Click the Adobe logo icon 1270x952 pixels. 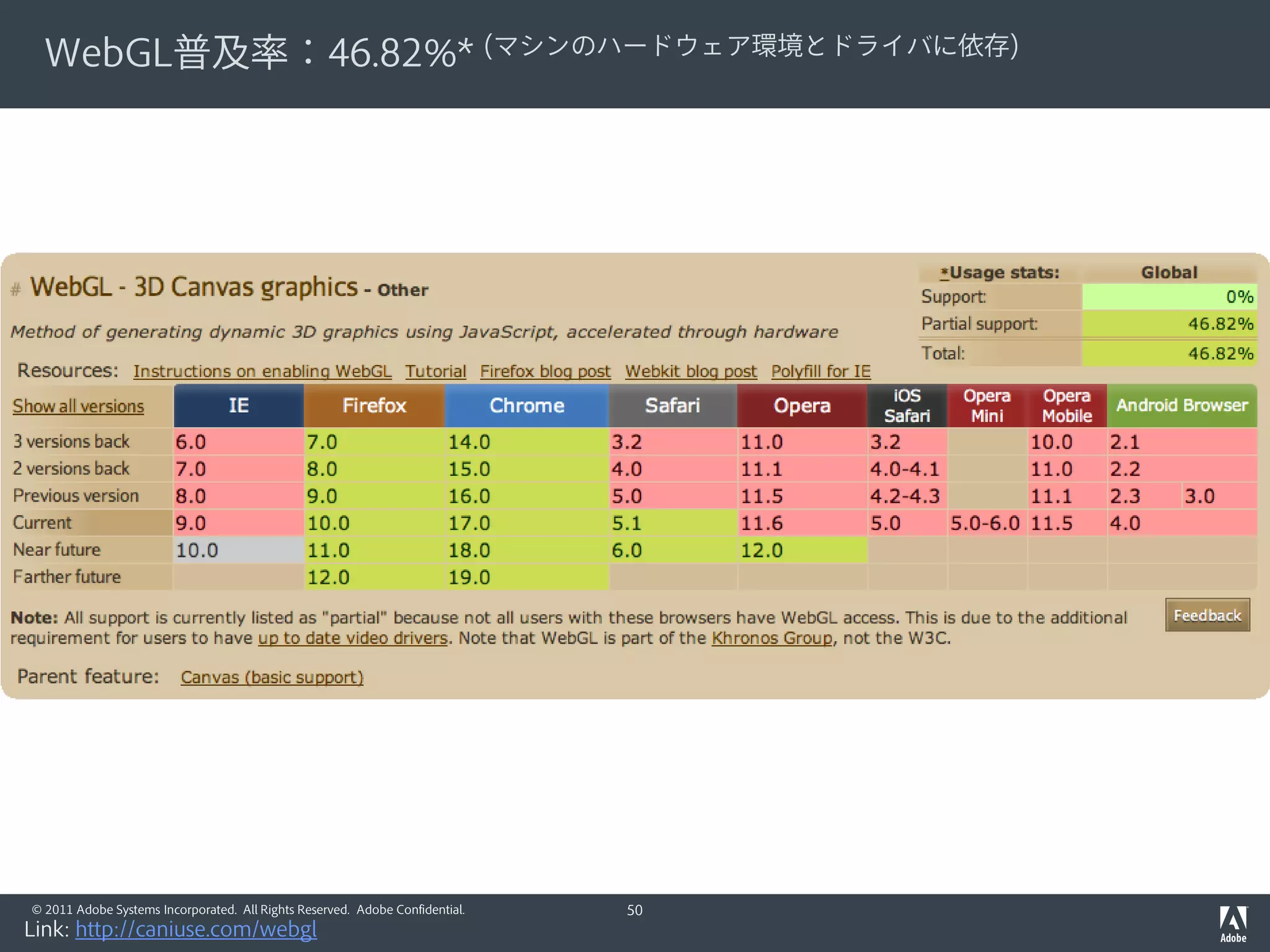tap(1233, 923)
